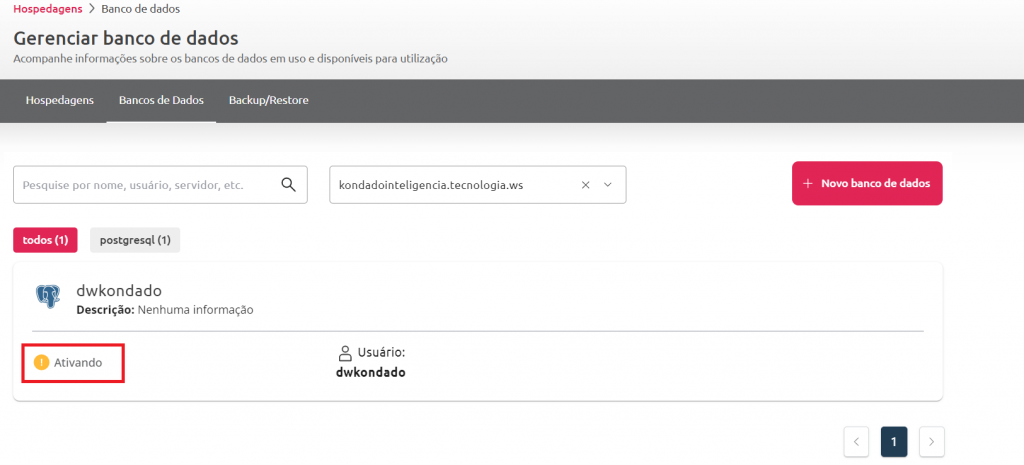Select the Bancos de Dados tab
Viewport: 1024px width, 465px height.
[x=161, y=101]
